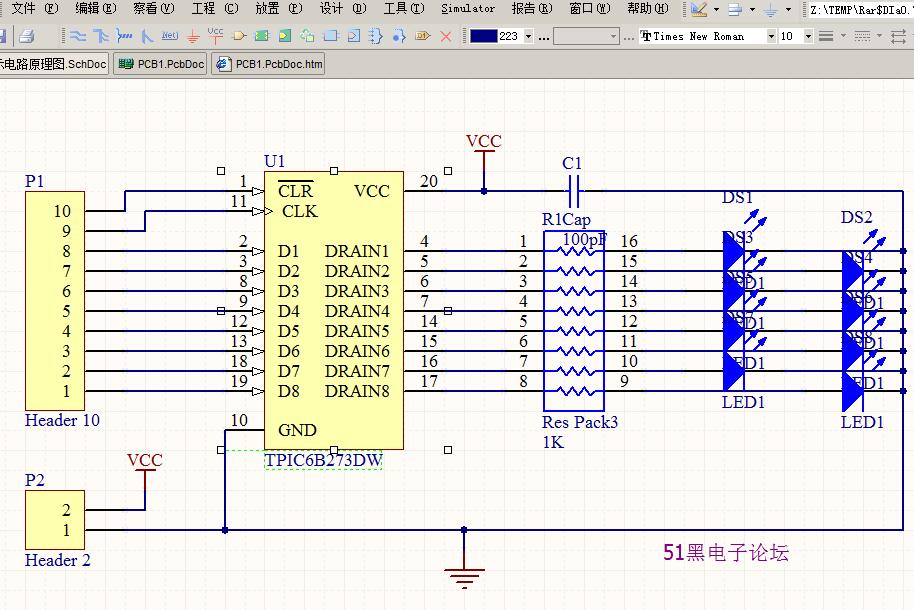Select the Place Bus tool
Screen dimensions: 914x610
coord(101,36)
